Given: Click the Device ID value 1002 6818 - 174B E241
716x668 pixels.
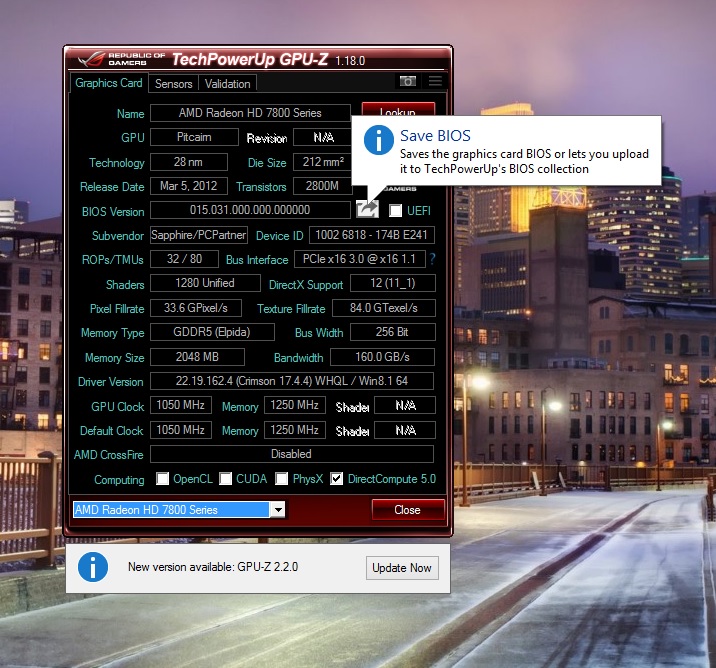Looking at the screenshot, I should [x=372, y=235].
